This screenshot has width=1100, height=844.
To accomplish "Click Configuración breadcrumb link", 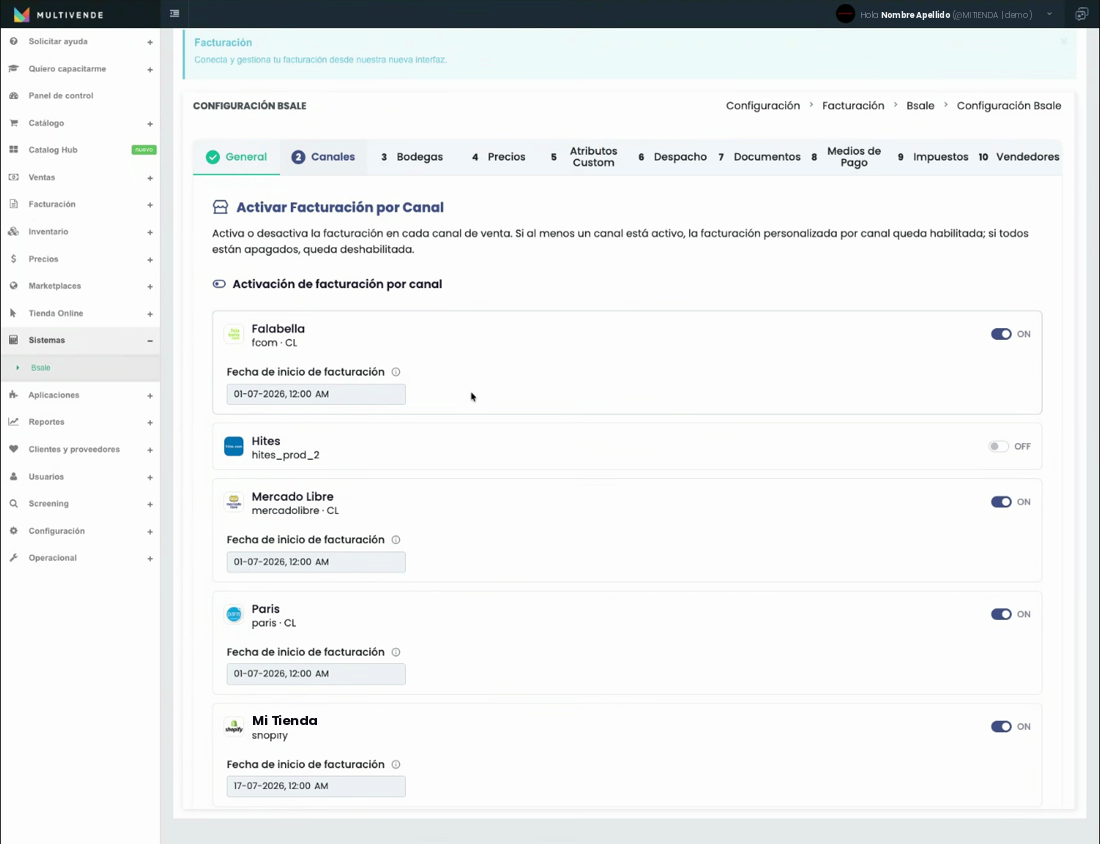I will [x=763, y=105].
